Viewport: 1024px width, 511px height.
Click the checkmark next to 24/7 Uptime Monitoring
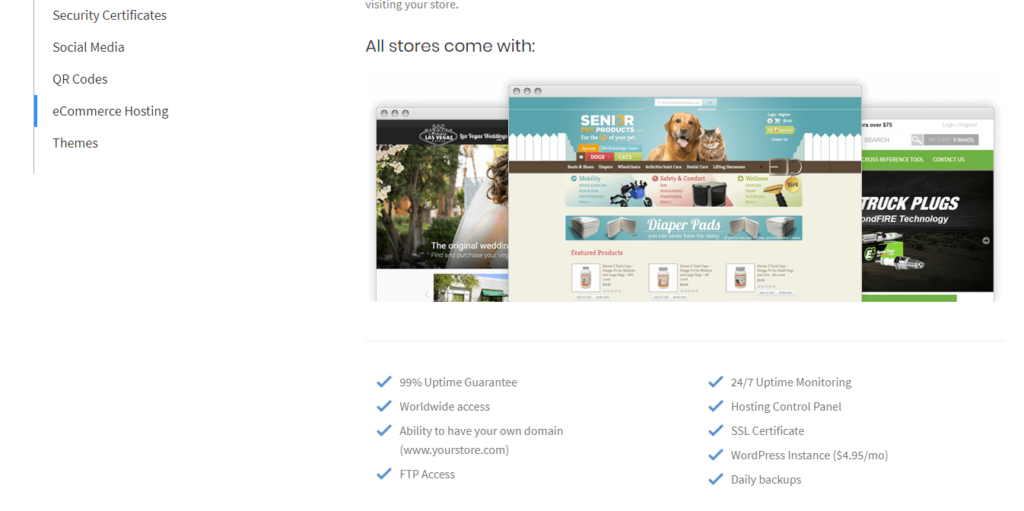coord(716,382)
